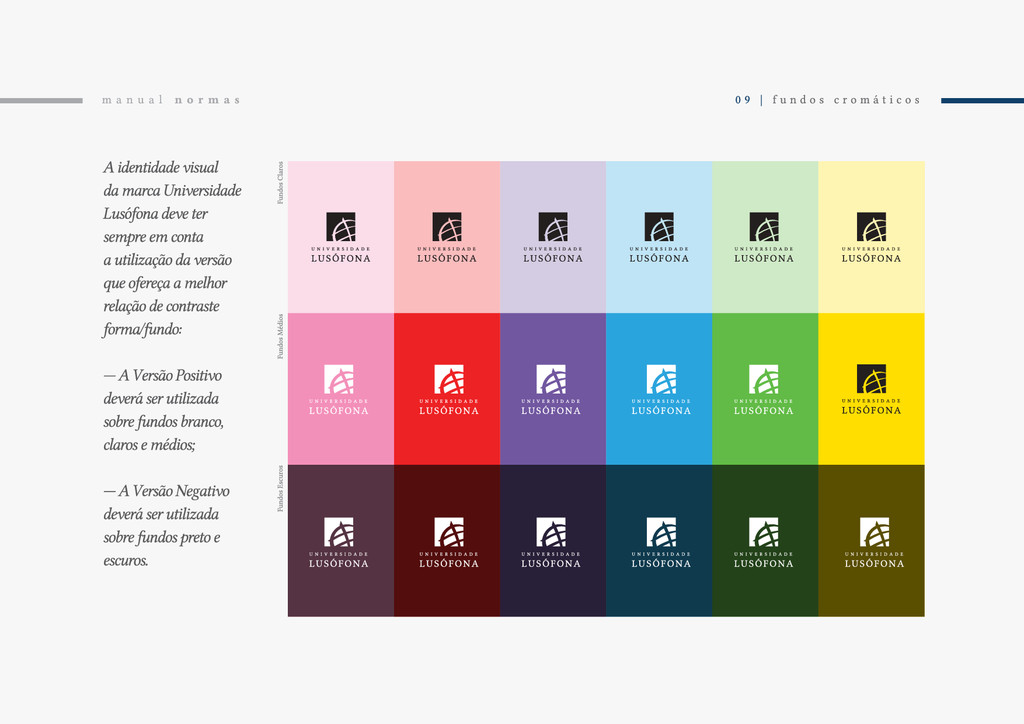
Task: Click the white emblem on the olive background
Action: tap(874, 532)
